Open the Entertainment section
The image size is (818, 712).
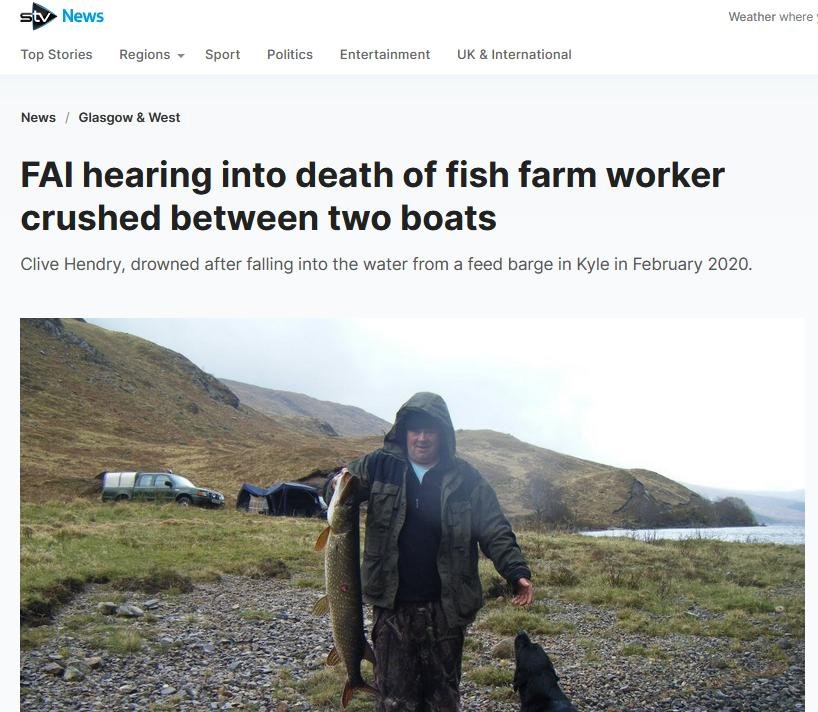[x=384, y=54]
